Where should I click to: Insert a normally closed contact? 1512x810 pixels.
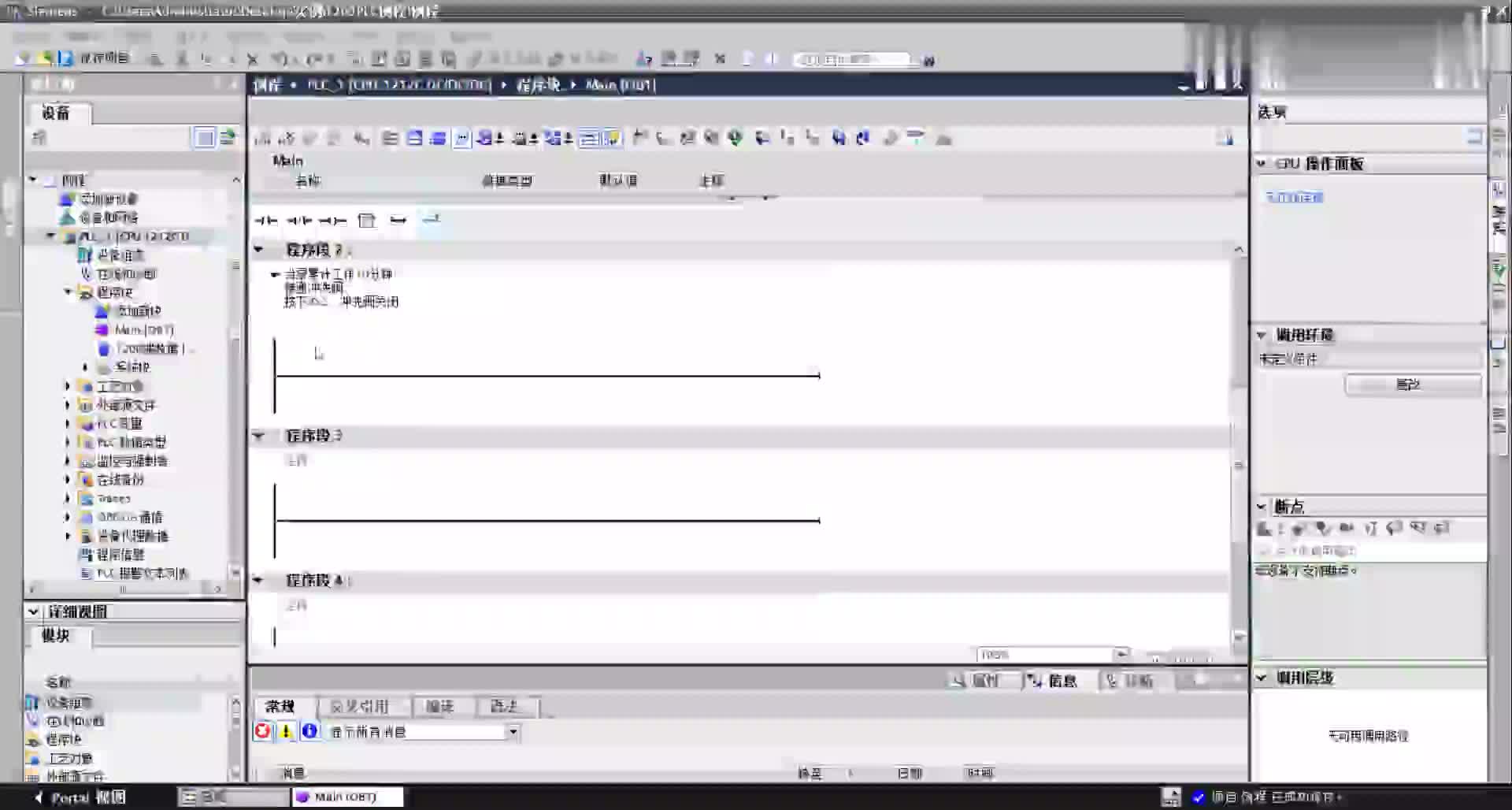pyautogui.click(x=299, y=221)
